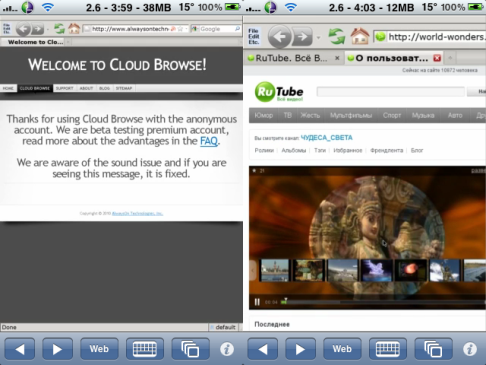This screenshot has width=486, height=365.
Task: Click the Google search box
Action: (216, 29)
